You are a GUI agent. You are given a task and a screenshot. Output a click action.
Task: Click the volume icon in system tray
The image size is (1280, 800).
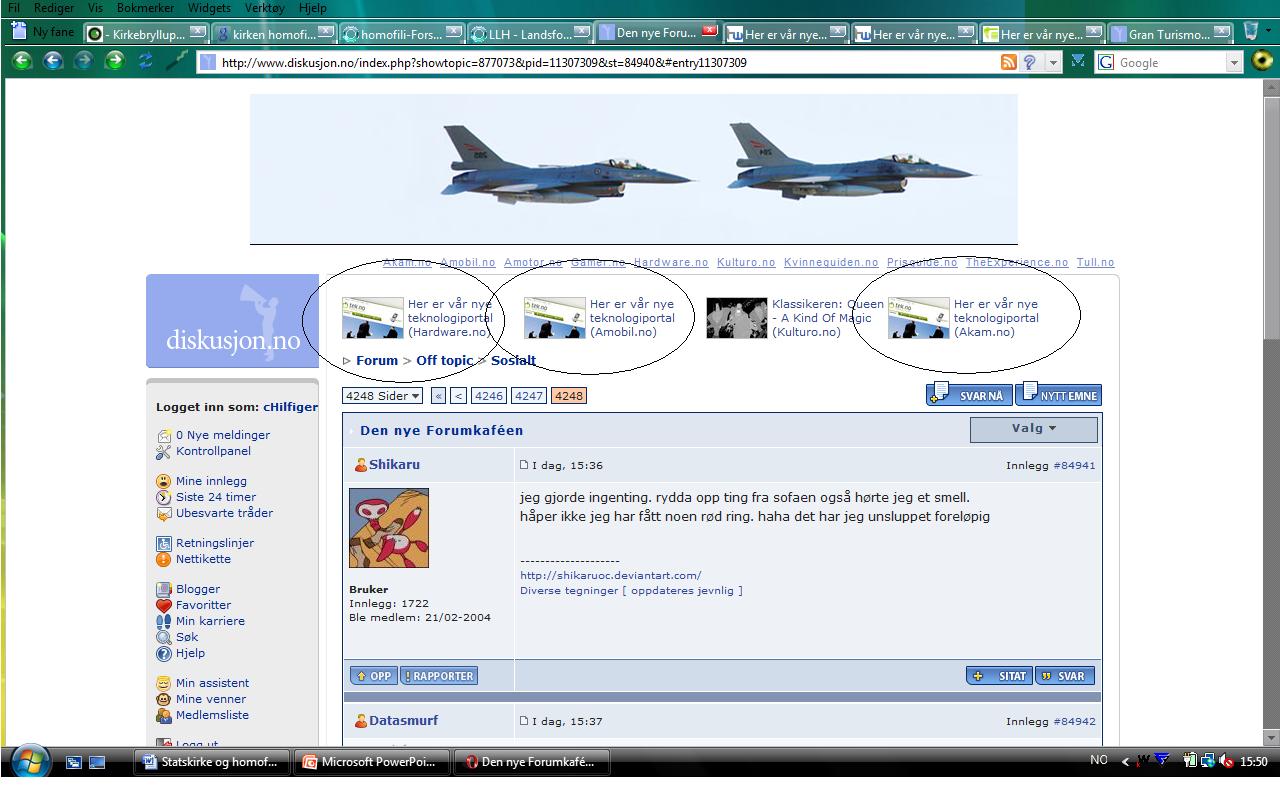[x=1227, y=762]
